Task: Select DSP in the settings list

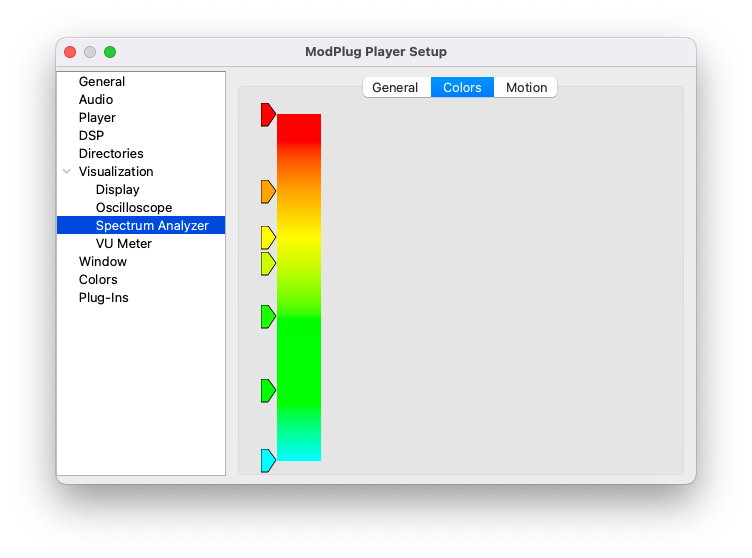Action: pos(91,136)
